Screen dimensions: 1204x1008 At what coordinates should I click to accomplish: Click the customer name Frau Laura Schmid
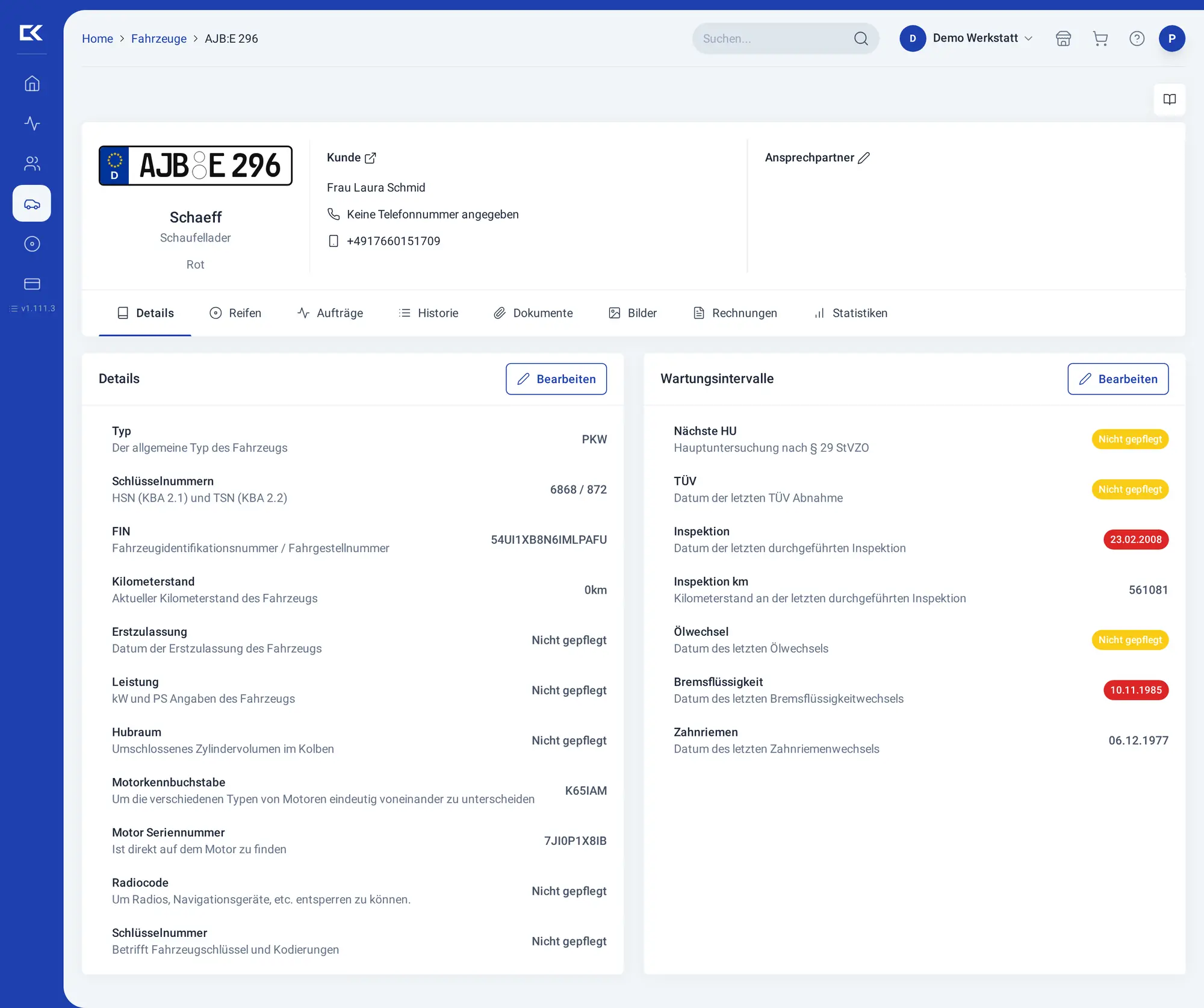(376, 188)
